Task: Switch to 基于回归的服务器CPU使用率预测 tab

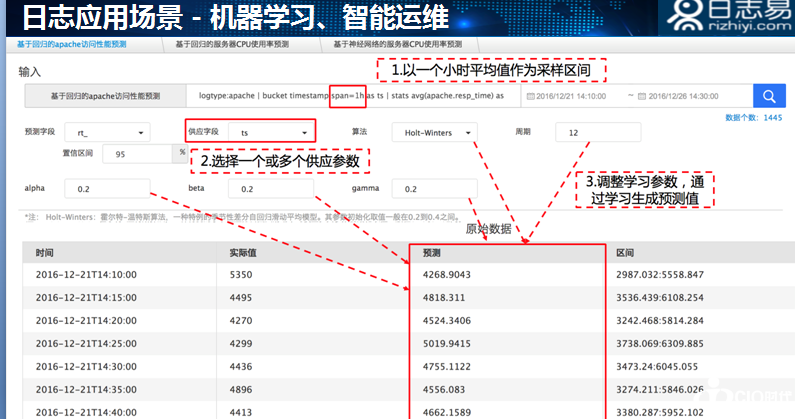Action: tap(231, 46)
